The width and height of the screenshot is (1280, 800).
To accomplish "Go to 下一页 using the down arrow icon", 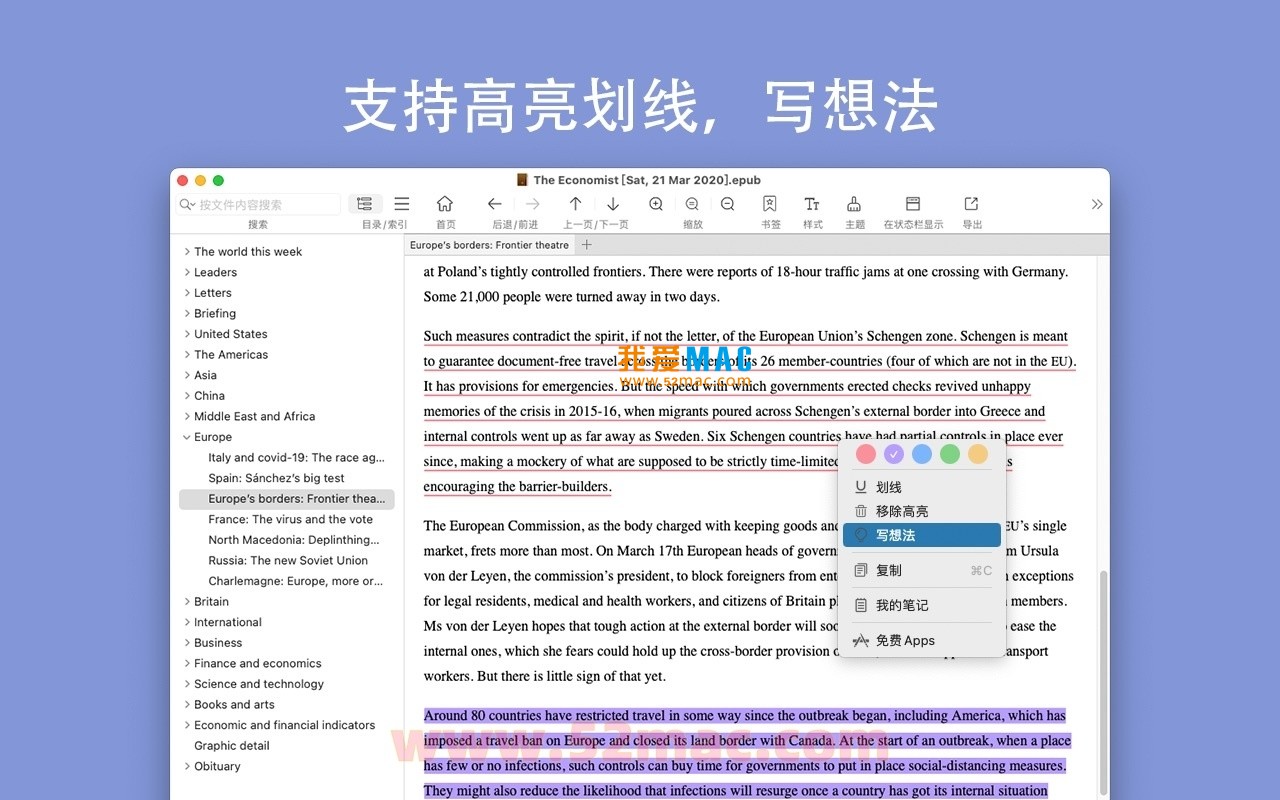I will [612, 203].
